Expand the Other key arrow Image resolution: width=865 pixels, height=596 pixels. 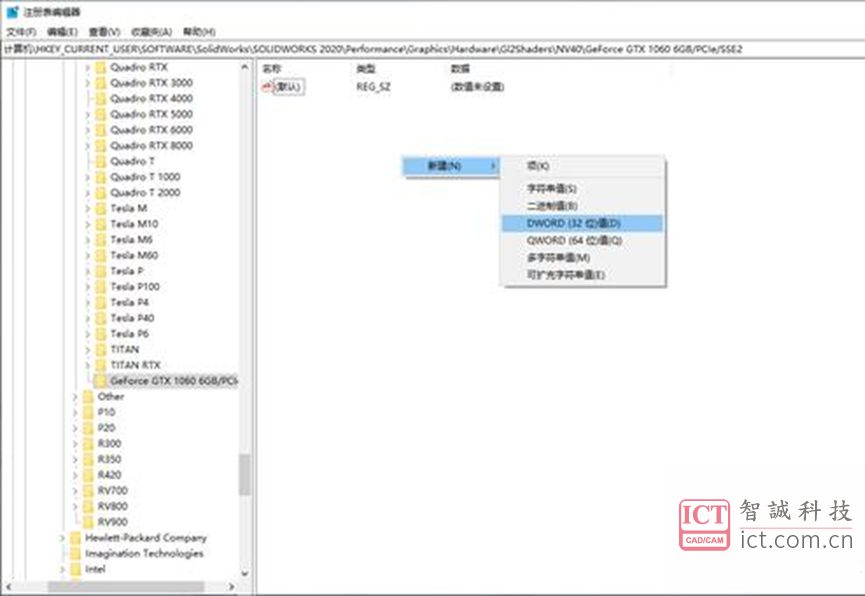[x=75, y=397]
